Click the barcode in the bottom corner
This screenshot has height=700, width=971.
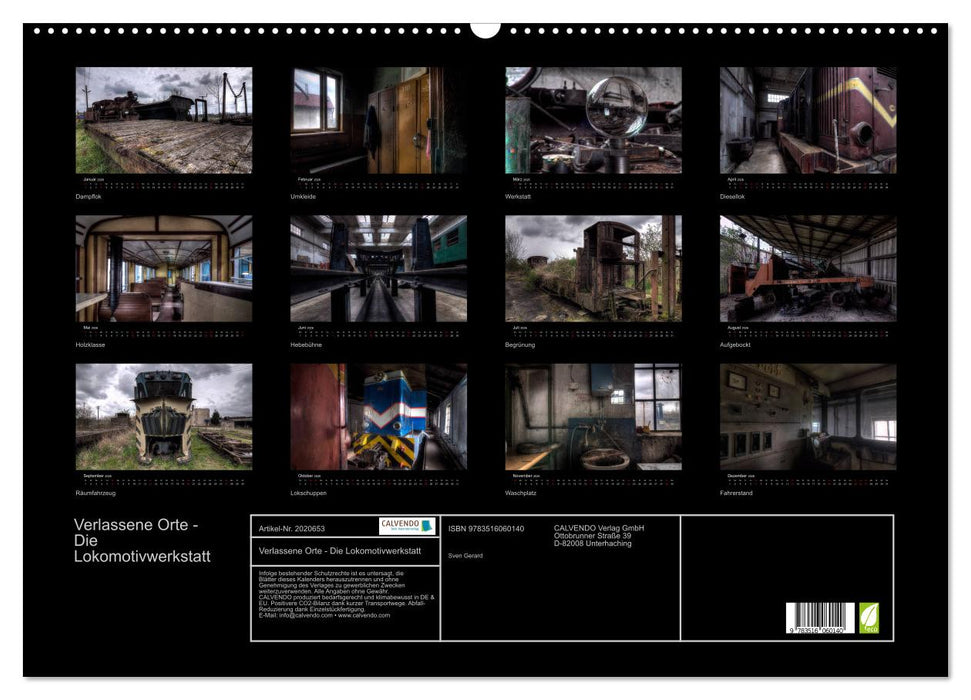point(820,620)
